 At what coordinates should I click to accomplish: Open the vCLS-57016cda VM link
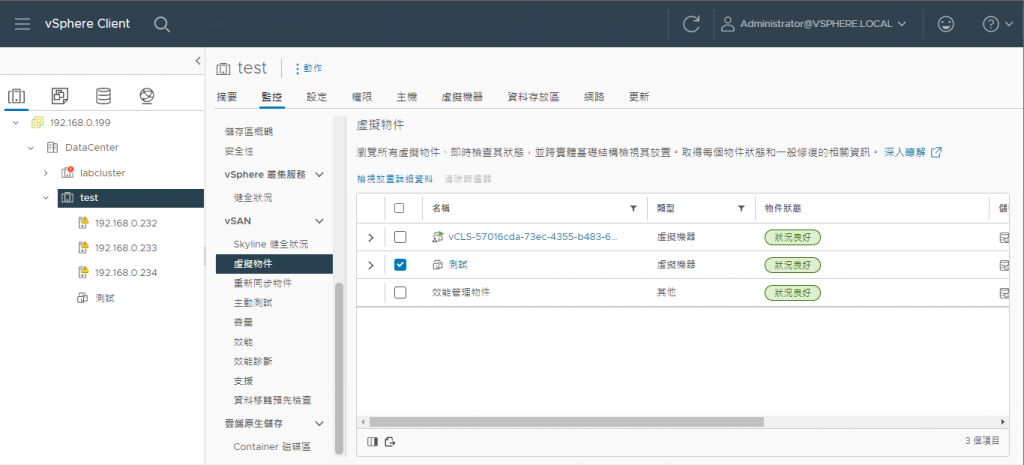coord(533,237)
